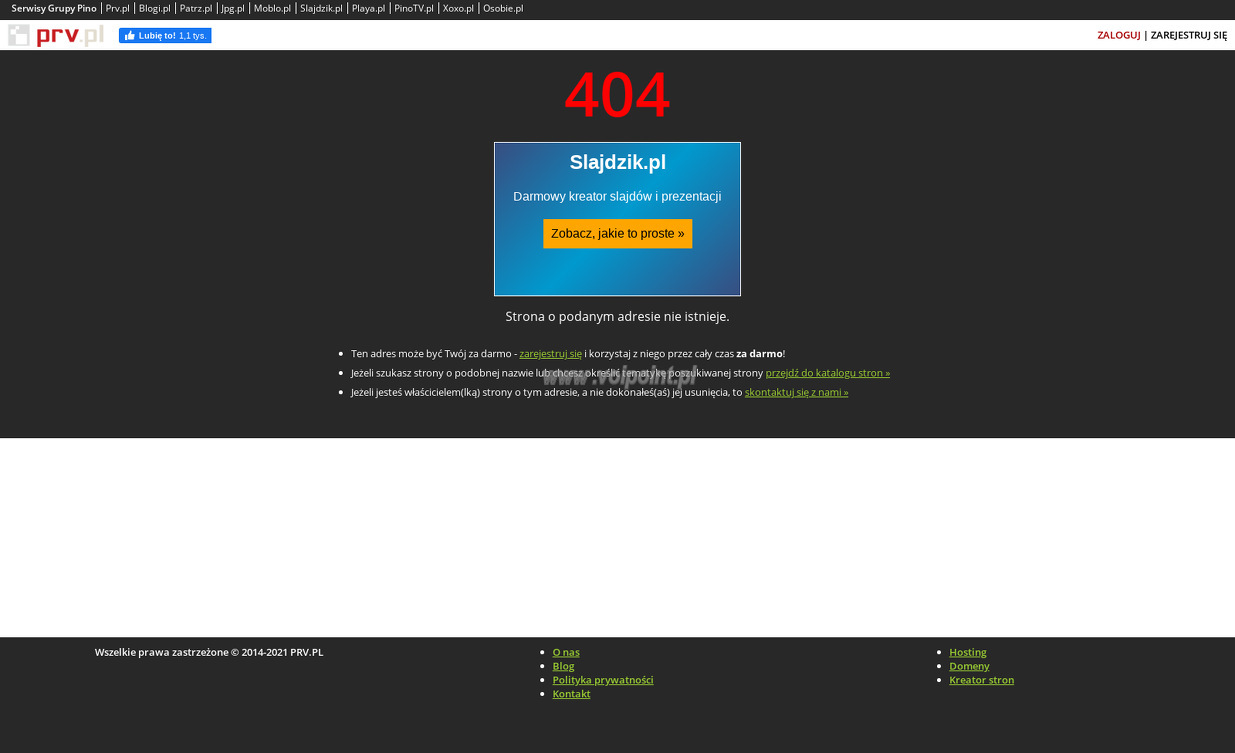The height and width of the screenshot is (753, 1235).
Task: Click the prv.pl logo
Action: tap(56, 36)
